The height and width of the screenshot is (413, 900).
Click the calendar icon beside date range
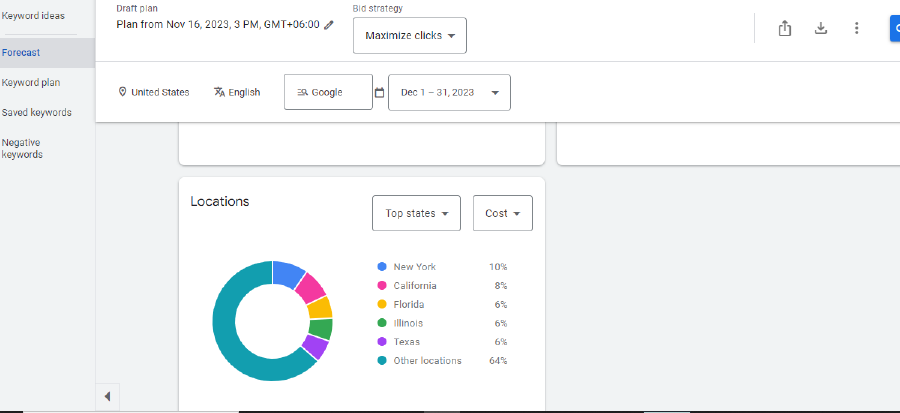tap(379, 92)
